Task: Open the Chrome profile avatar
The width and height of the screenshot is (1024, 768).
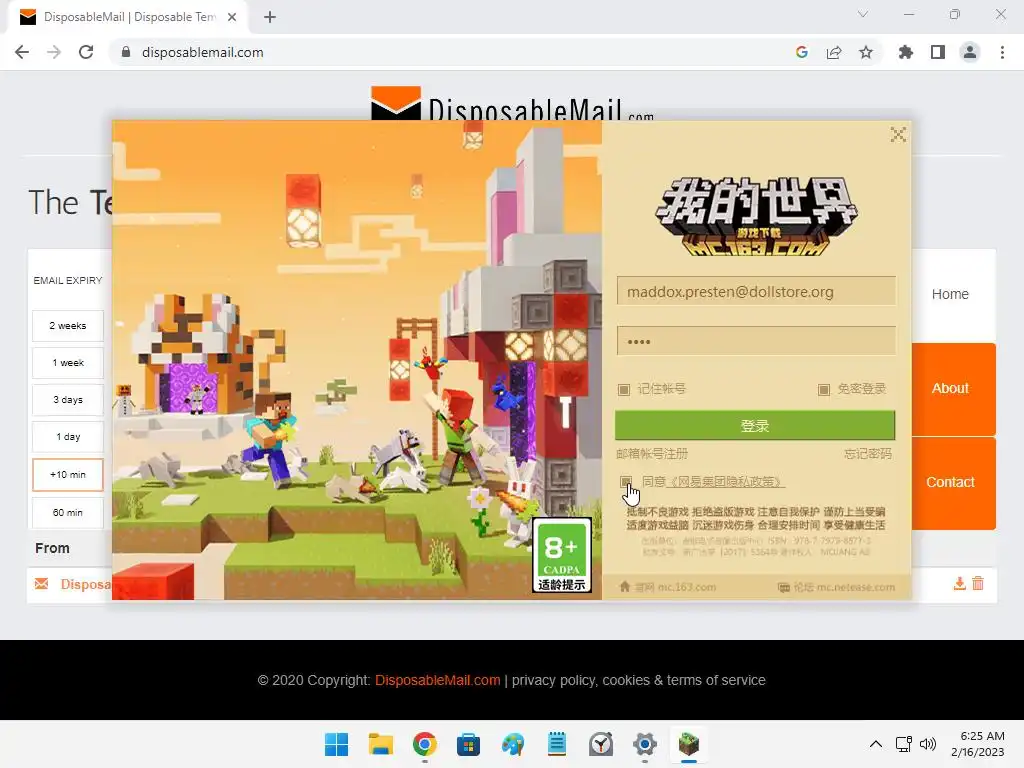Action: 970,52
